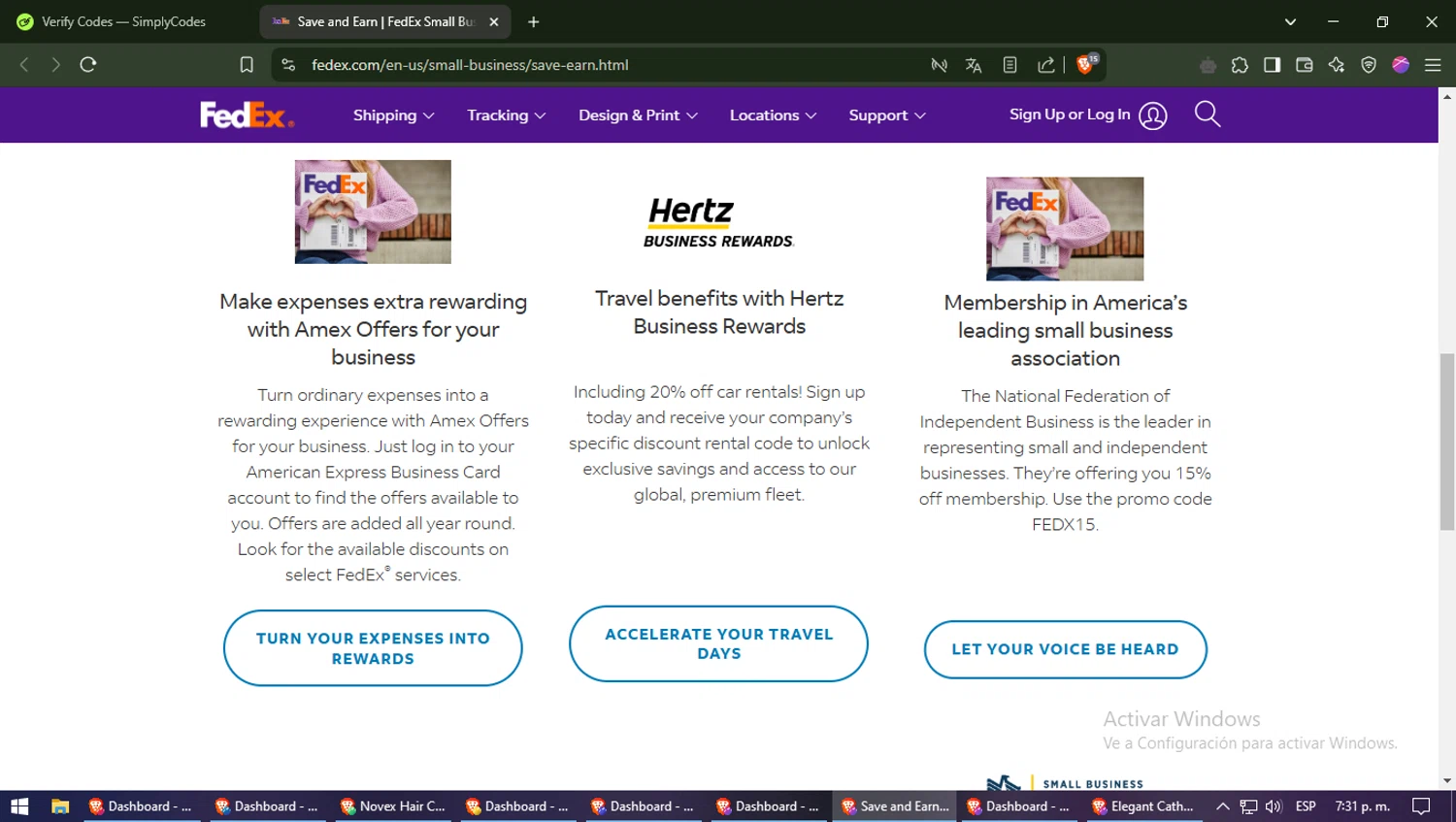Select the Save and Earn FedEx tab

pyautogui.click(x=385, y=21)
